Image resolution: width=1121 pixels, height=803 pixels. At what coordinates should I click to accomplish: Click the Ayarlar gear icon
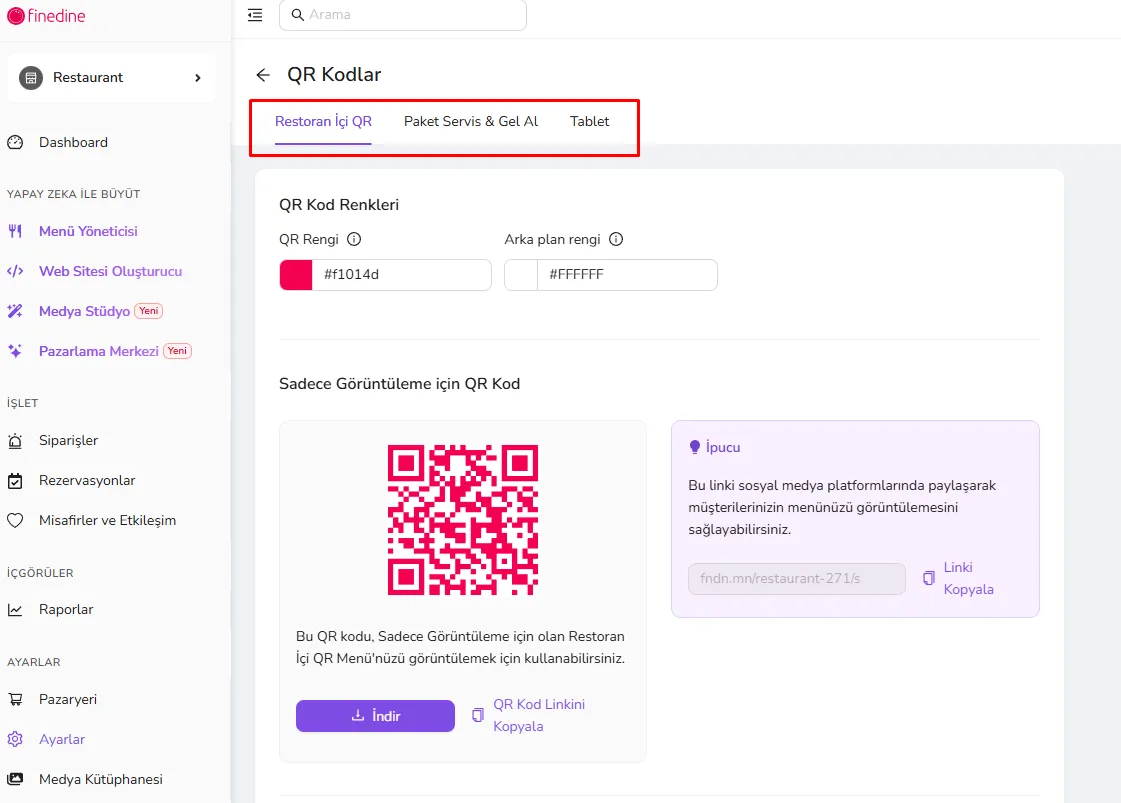pyautogui.click(x=15, y=739)
